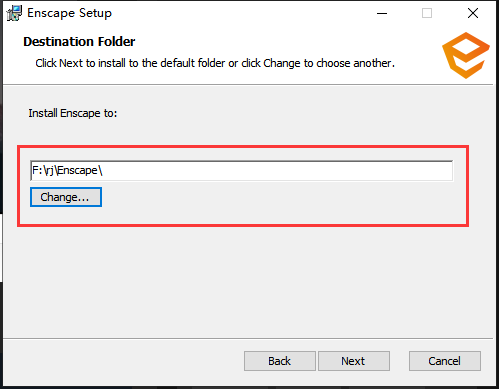This screenshot has height=389, width=499.
Task: Close the Enscape Setup window
Action: [x=473, y=13]
